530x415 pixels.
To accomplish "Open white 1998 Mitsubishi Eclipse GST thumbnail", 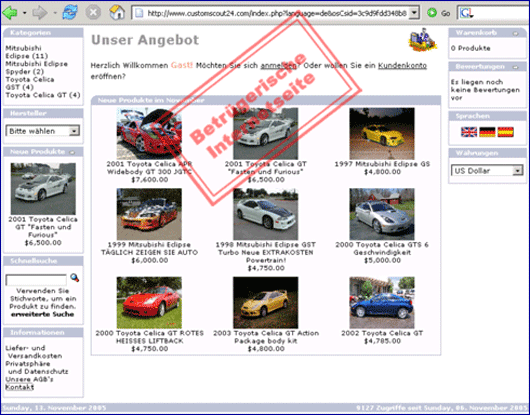I will (x=265, y=214).
